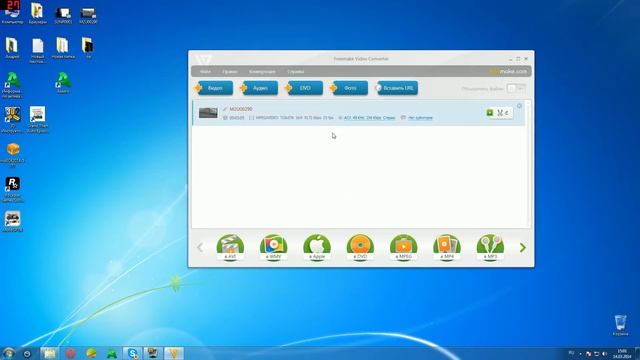Add audio files using the 'Аудио' button
Viewport: 640px width, 360px height.
[259, 88]
